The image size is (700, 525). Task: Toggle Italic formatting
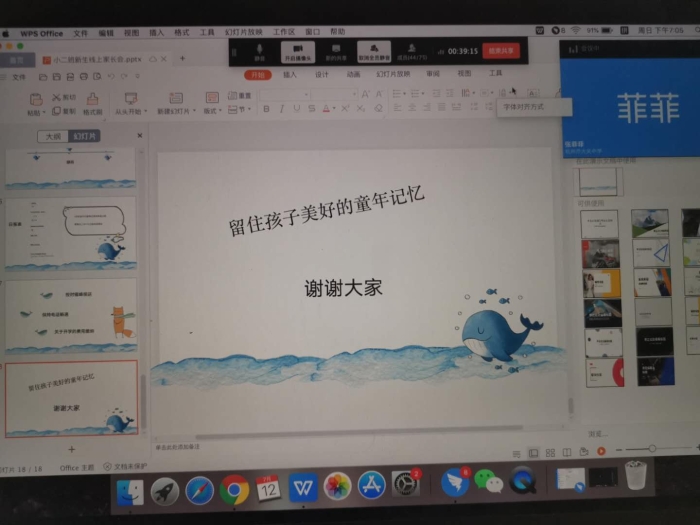pos(281,109)
